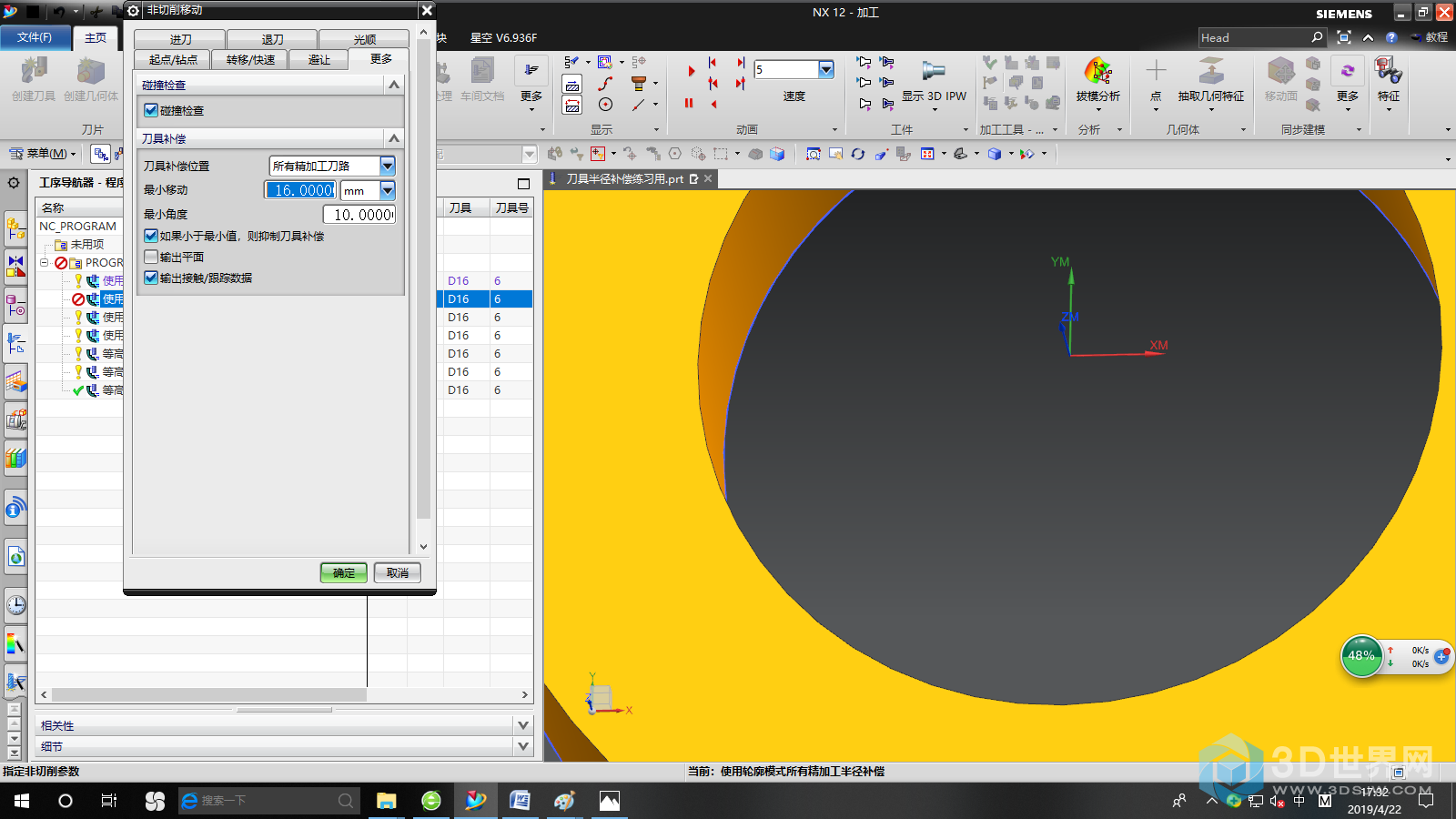Switch to the Retract (退刀) tab
The image size is (1456, 819).
[272, 39]
